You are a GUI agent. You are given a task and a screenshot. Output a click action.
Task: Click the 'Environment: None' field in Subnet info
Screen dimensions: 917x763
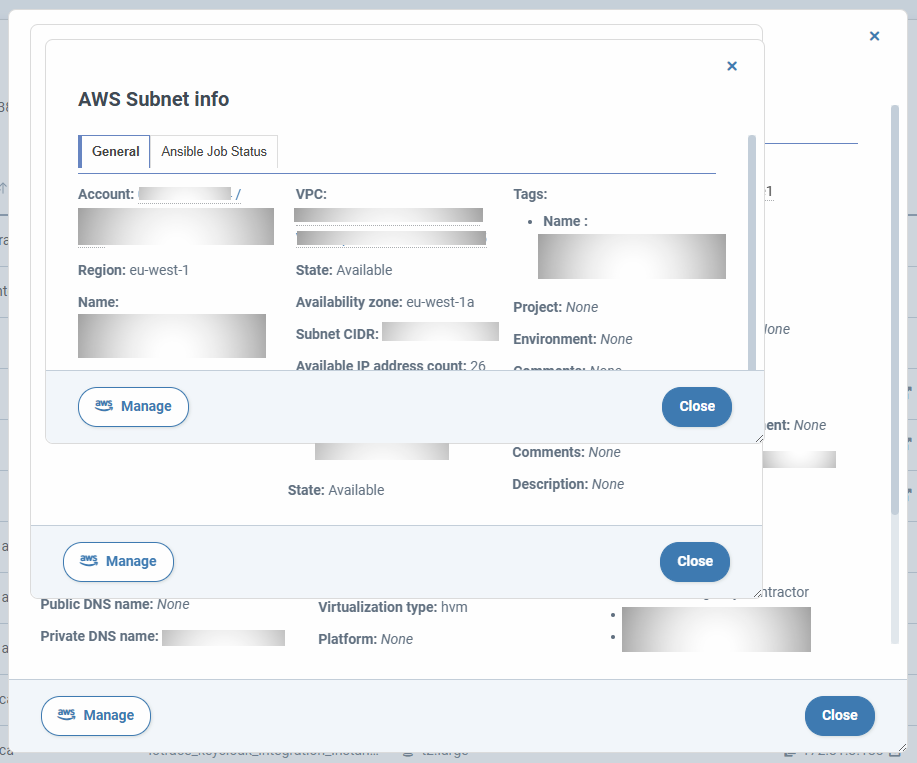573,339
